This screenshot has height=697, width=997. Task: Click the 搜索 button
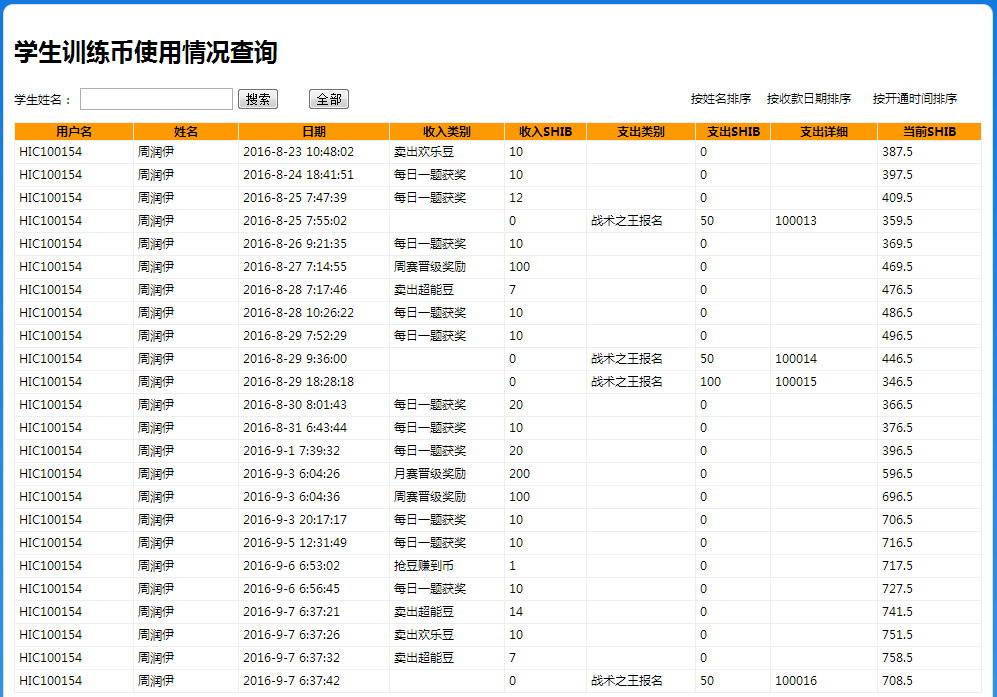click(258, 99)
